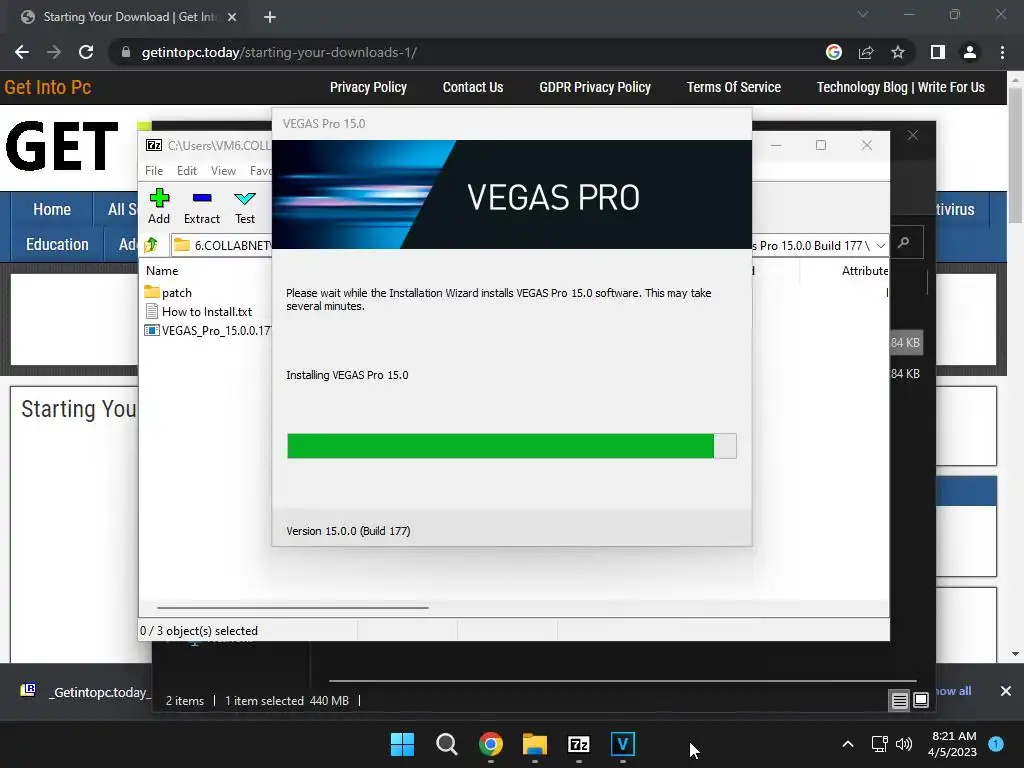Expand the 7-Zip address path dropdown
The image size is (1024, 768).
click(x=881, y=246)
